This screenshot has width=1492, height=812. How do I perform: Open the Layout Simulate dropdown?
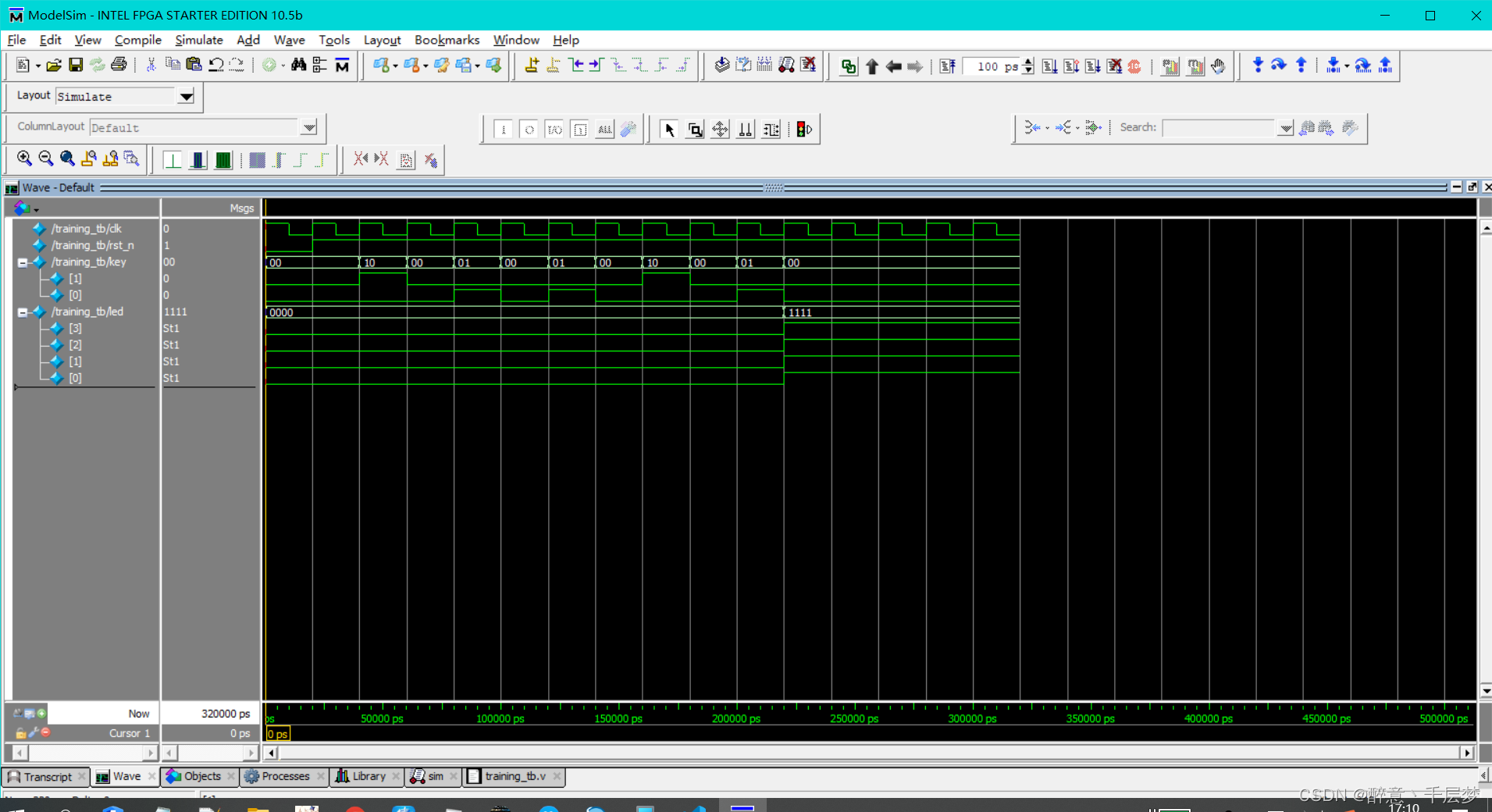[x=186, y=97]
